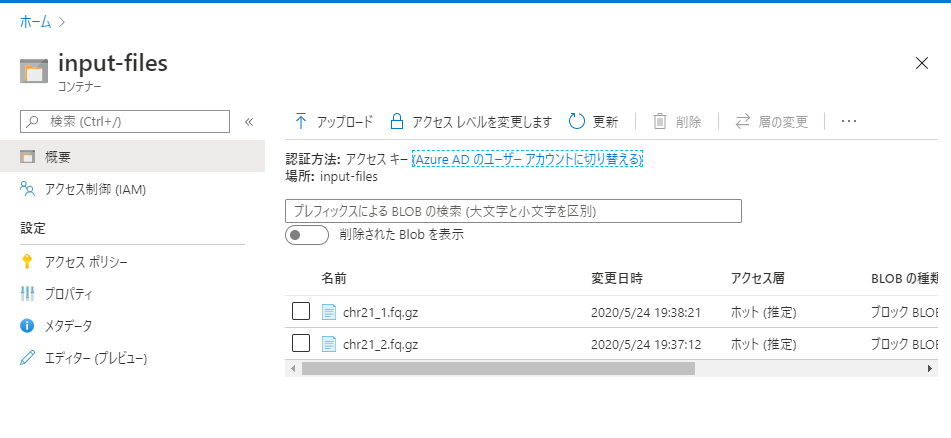
Task: Click Azure AD のユーザー アカウントに切り替える link
Action: pos(527,159)
